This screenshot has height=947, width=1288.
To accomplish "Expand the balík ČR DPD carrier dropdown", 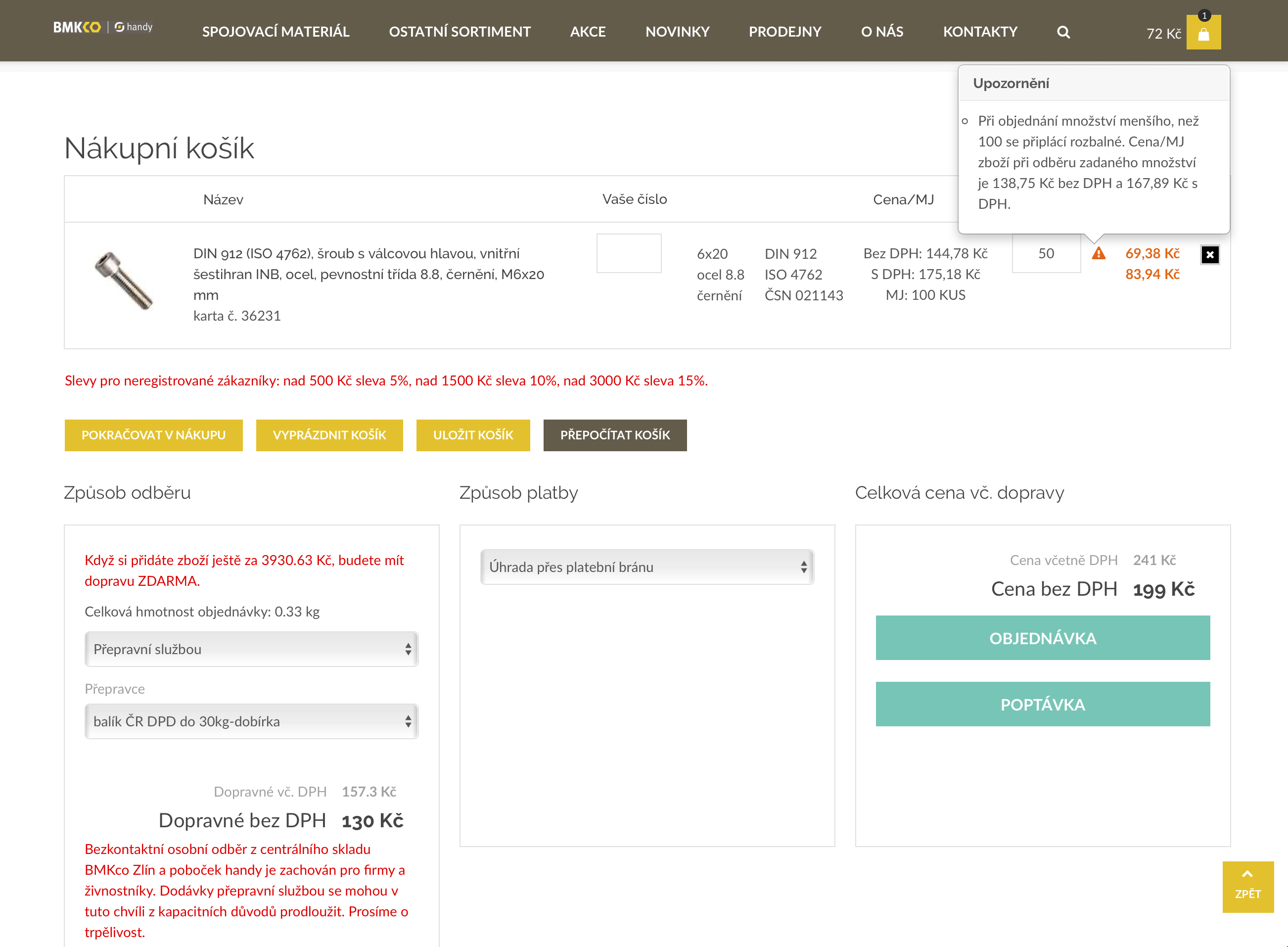I will 251,721.
